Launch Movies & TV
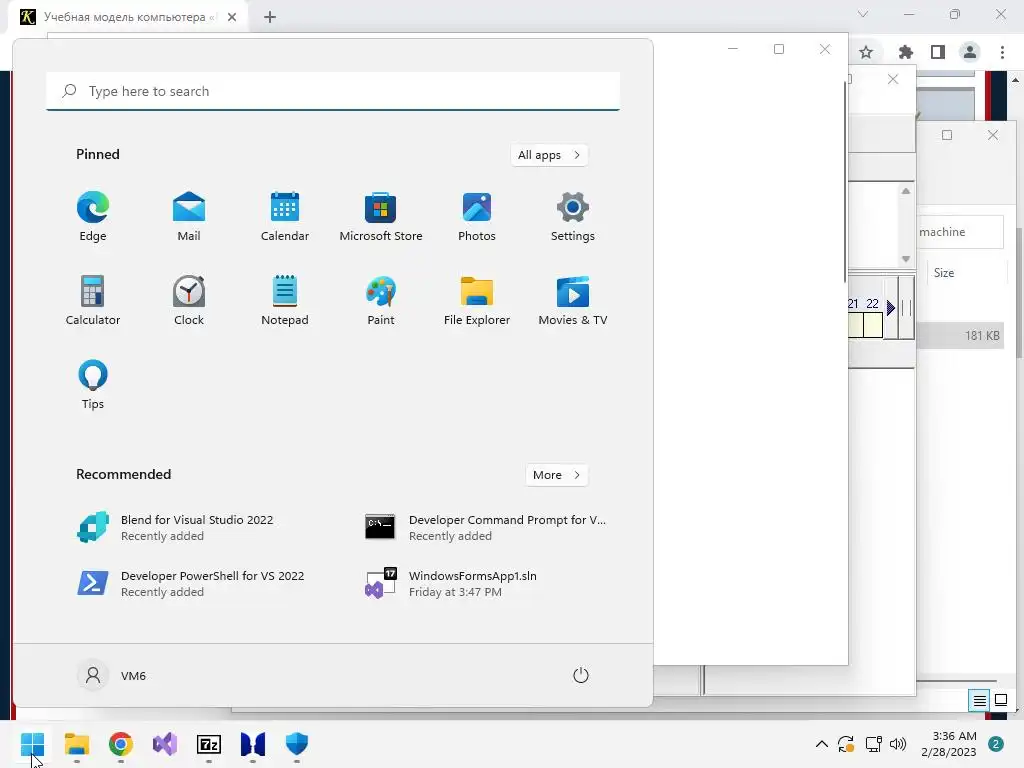1024x768 pixels. click(573, 300)
